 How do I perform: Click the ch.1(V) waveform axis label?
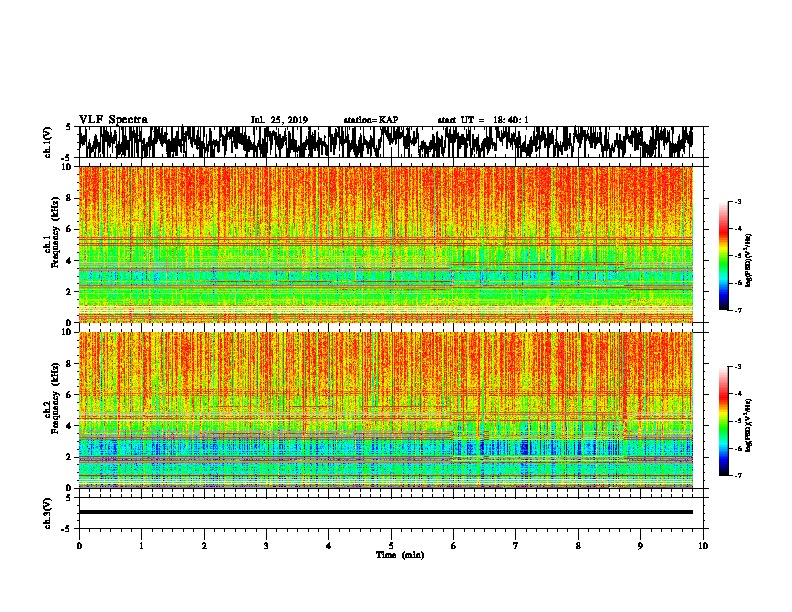tap(48, 142)
